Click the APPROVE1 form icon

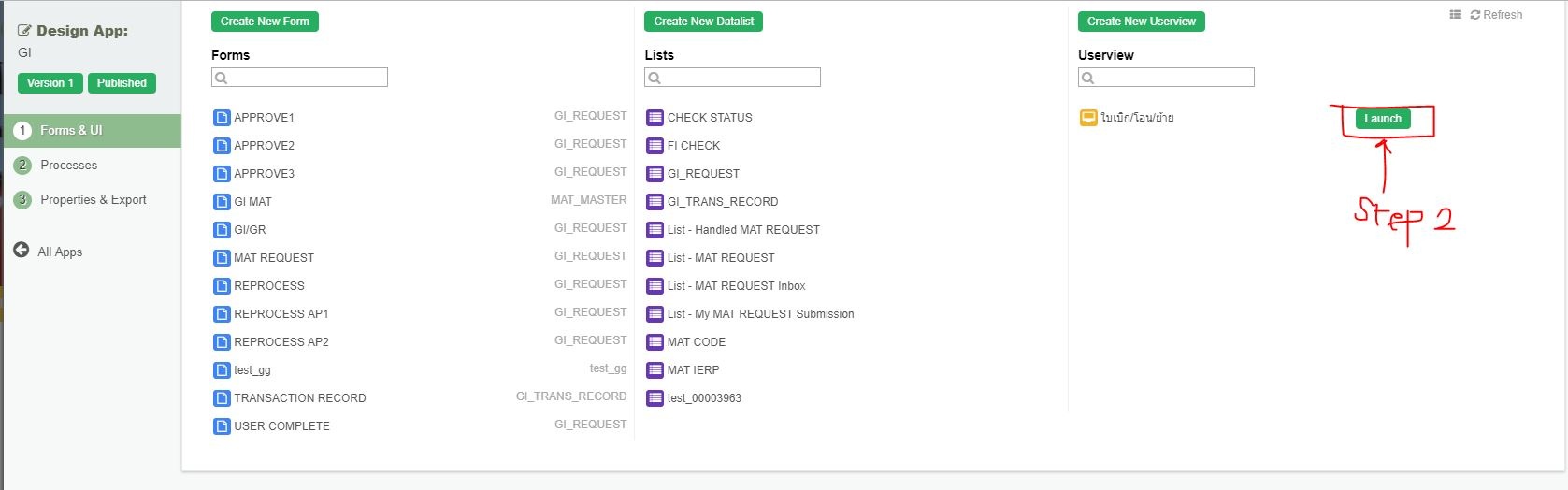[222, 118]
